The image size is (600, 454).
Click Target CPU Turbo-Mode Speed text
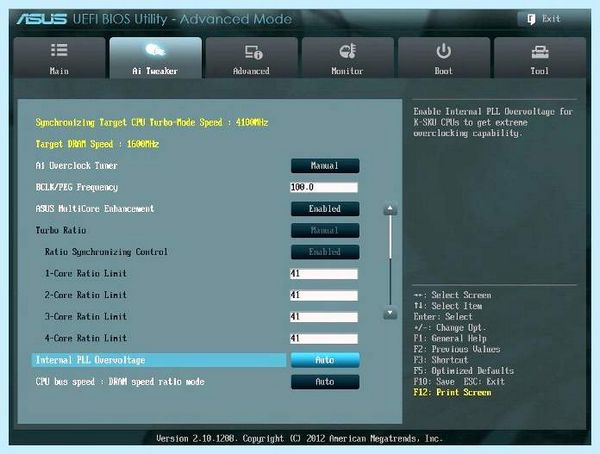click(152, 122)
